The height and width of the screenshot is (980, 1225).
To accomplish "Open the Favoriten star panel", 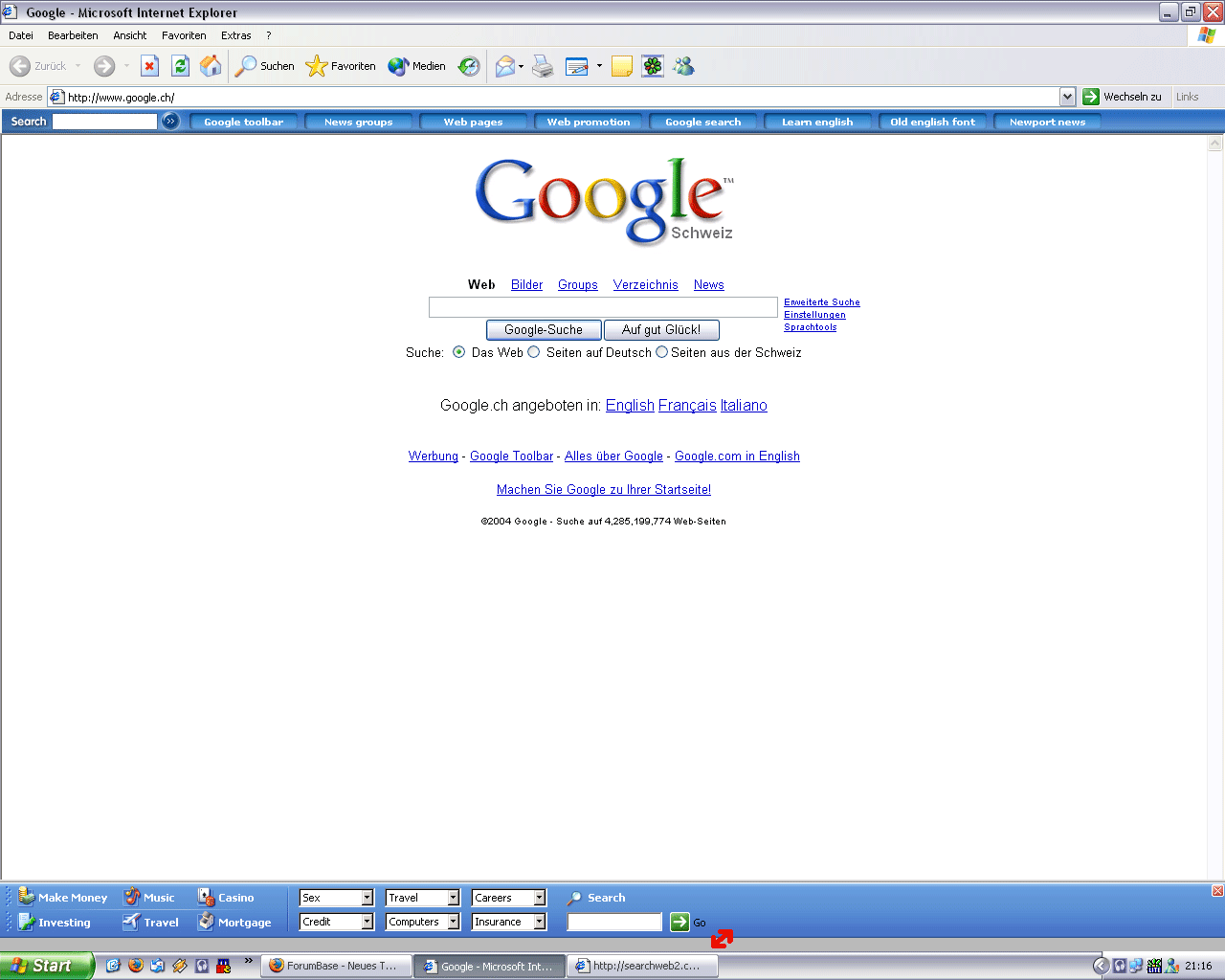I will tap(340, 66).
